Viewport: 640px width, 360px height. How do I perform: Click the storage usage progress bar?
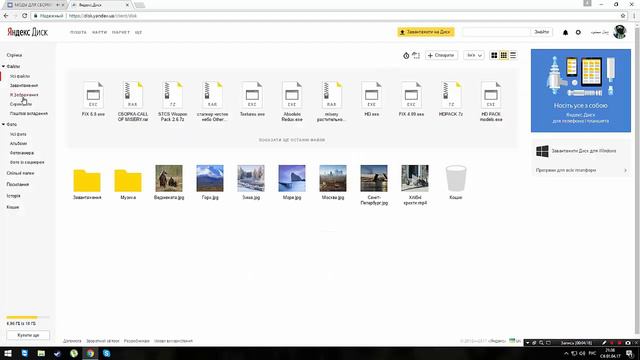coord(28,317)
